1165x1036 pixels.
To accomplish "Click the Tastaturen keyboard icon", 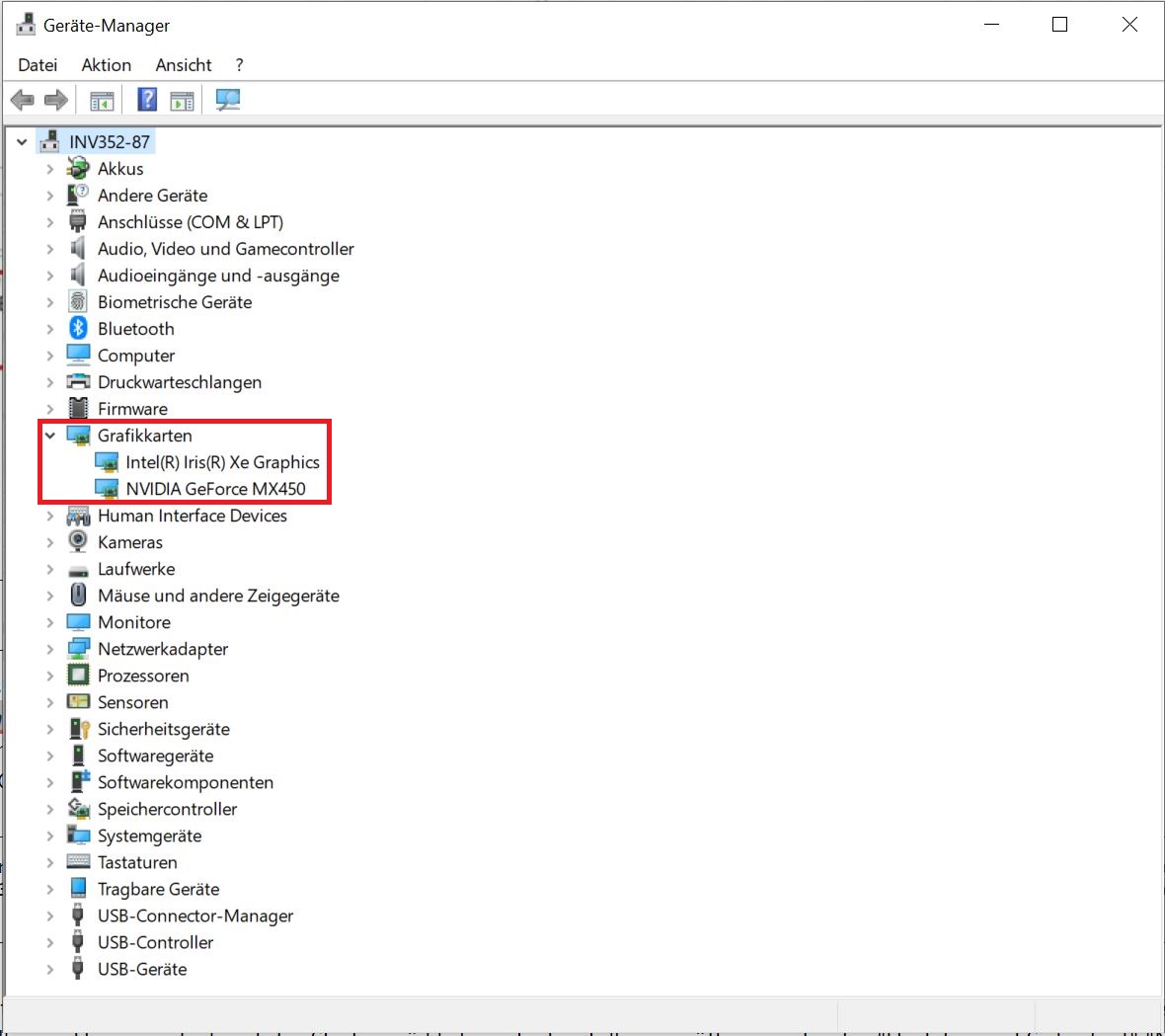I will click(78, 862).
